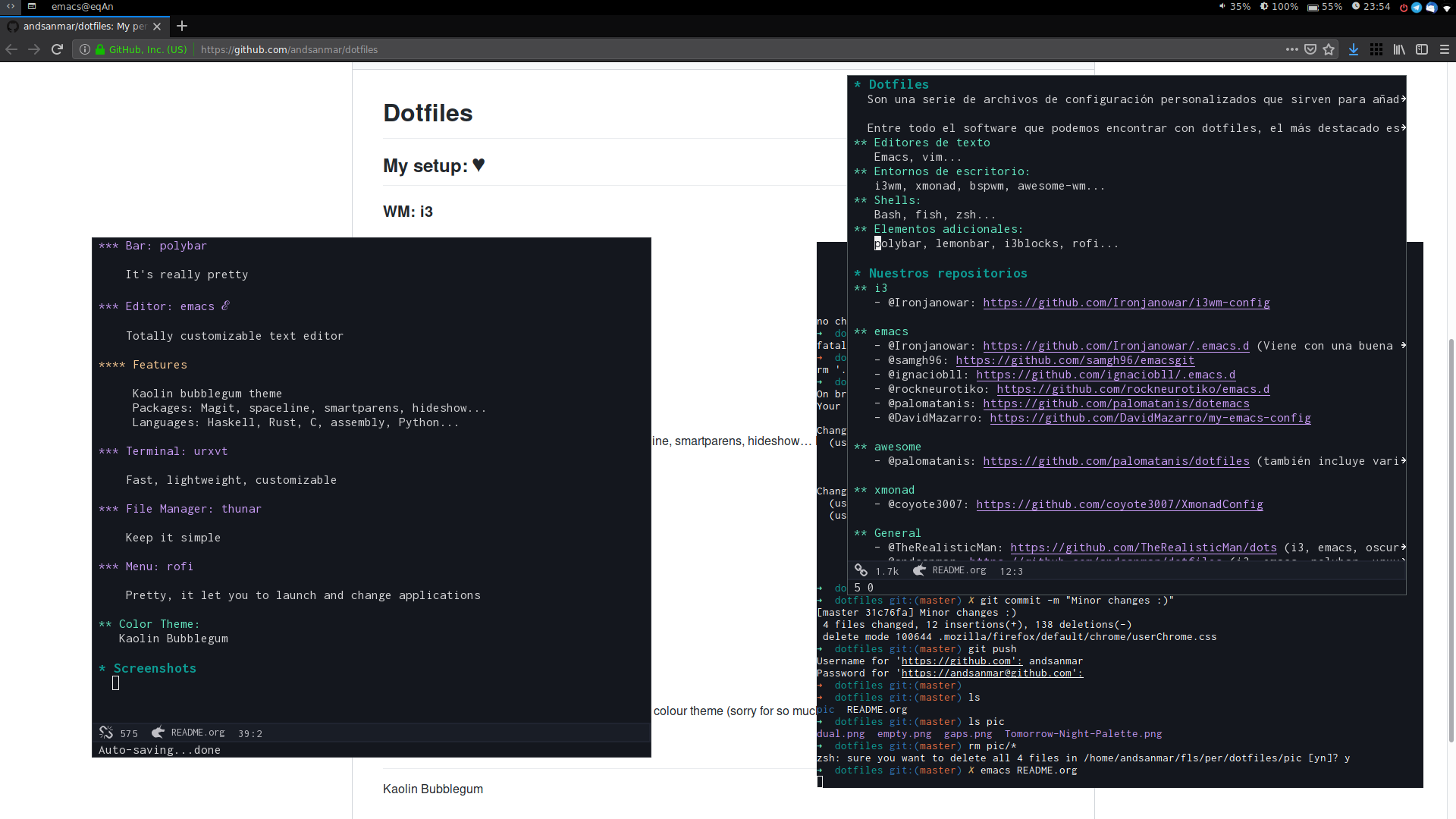Click the volume indicator showing 35%

[x=1235, y=6]
